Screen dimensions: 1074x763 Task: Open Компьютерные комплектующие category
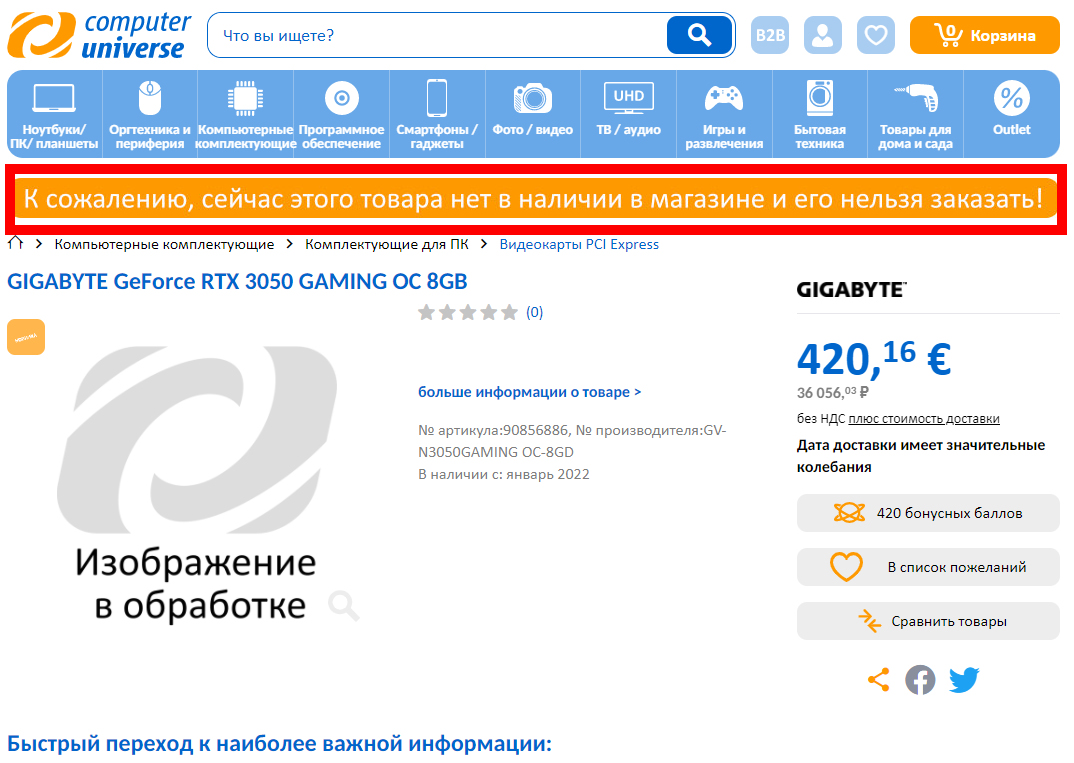coord(245,114)
